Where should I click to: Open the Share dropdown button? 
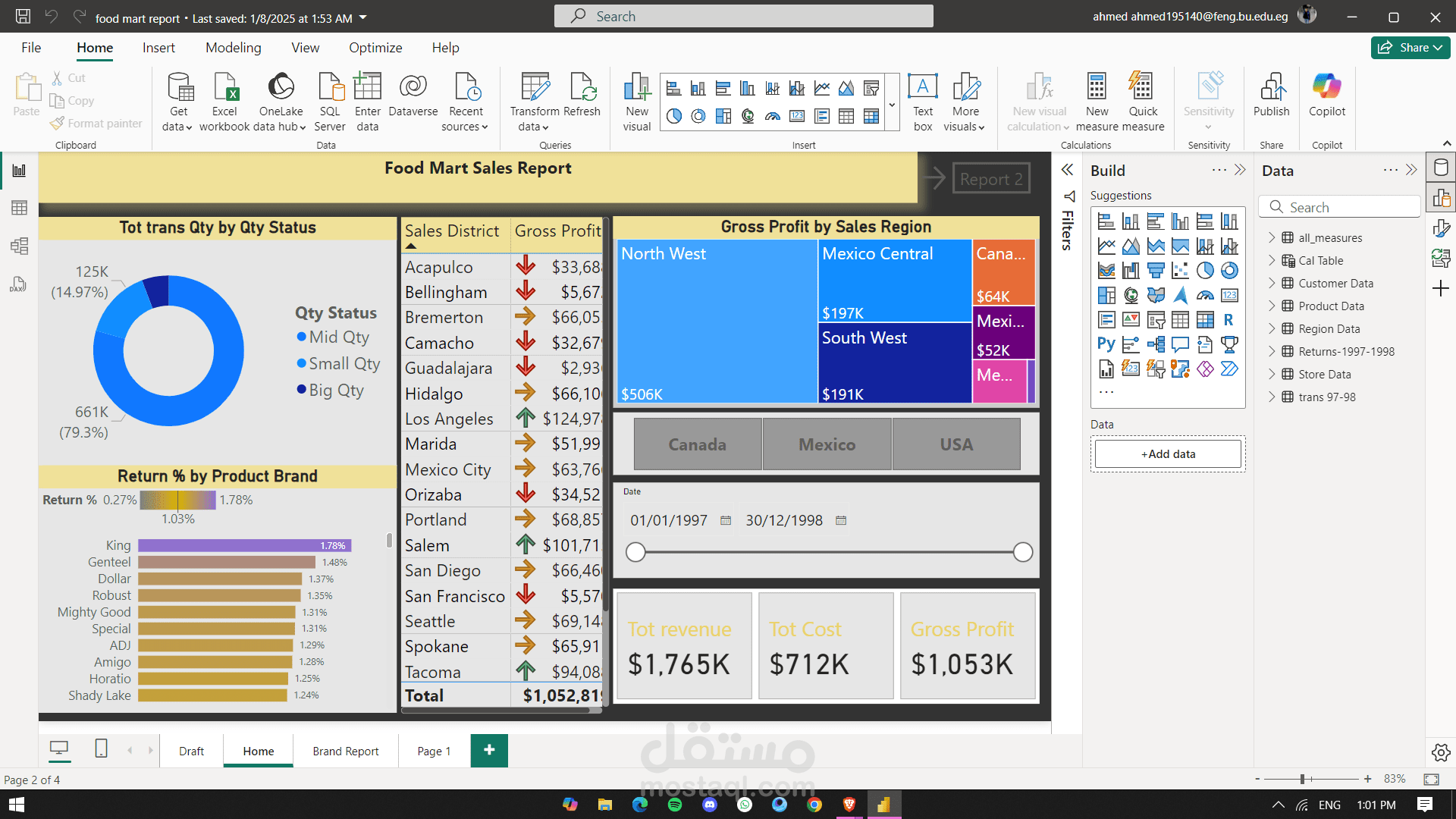[1410, 47]
